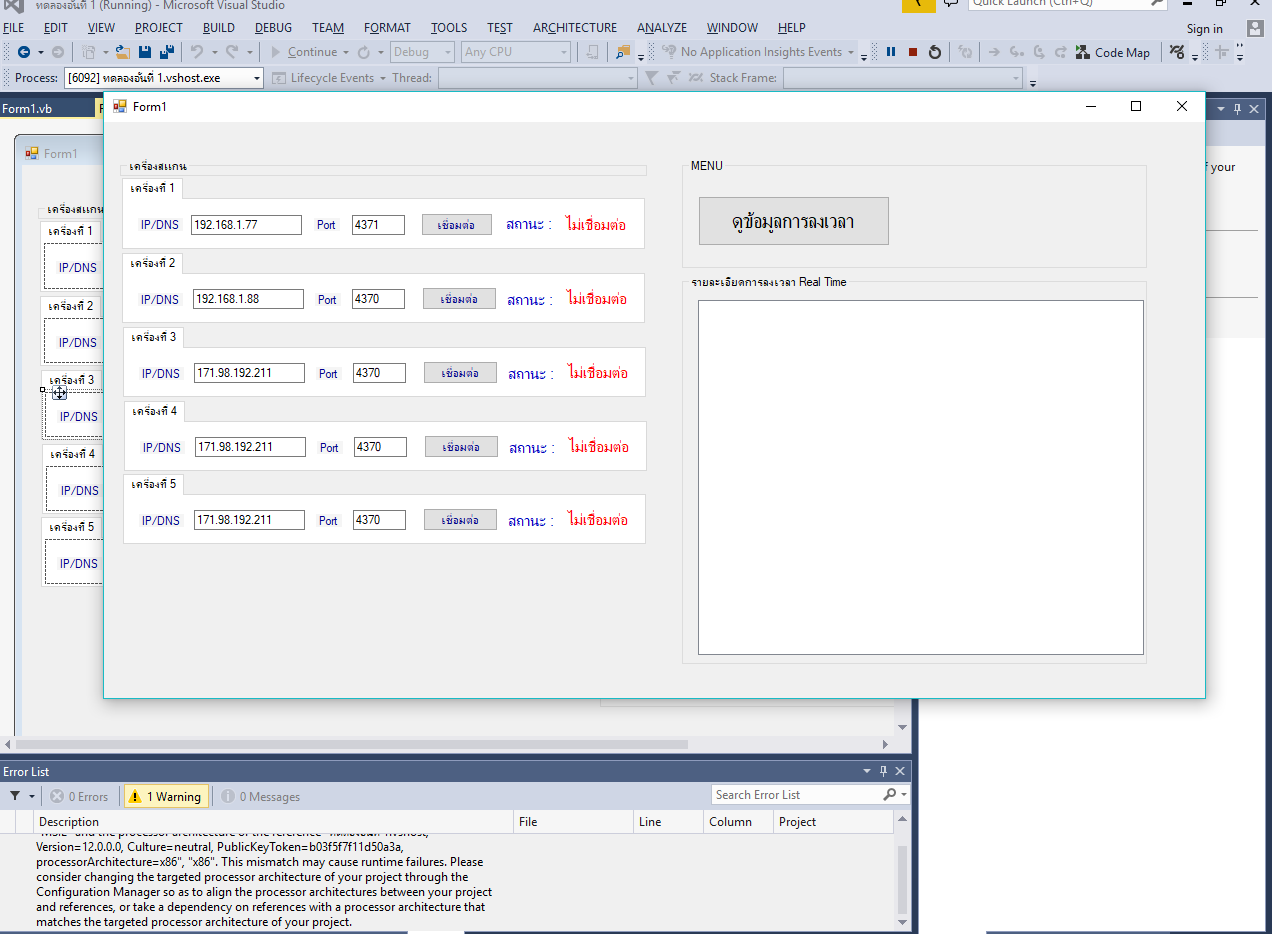Click the Open File folder icon
The height and width of the screenshot is (934, 1272).
tap(122, 52)
